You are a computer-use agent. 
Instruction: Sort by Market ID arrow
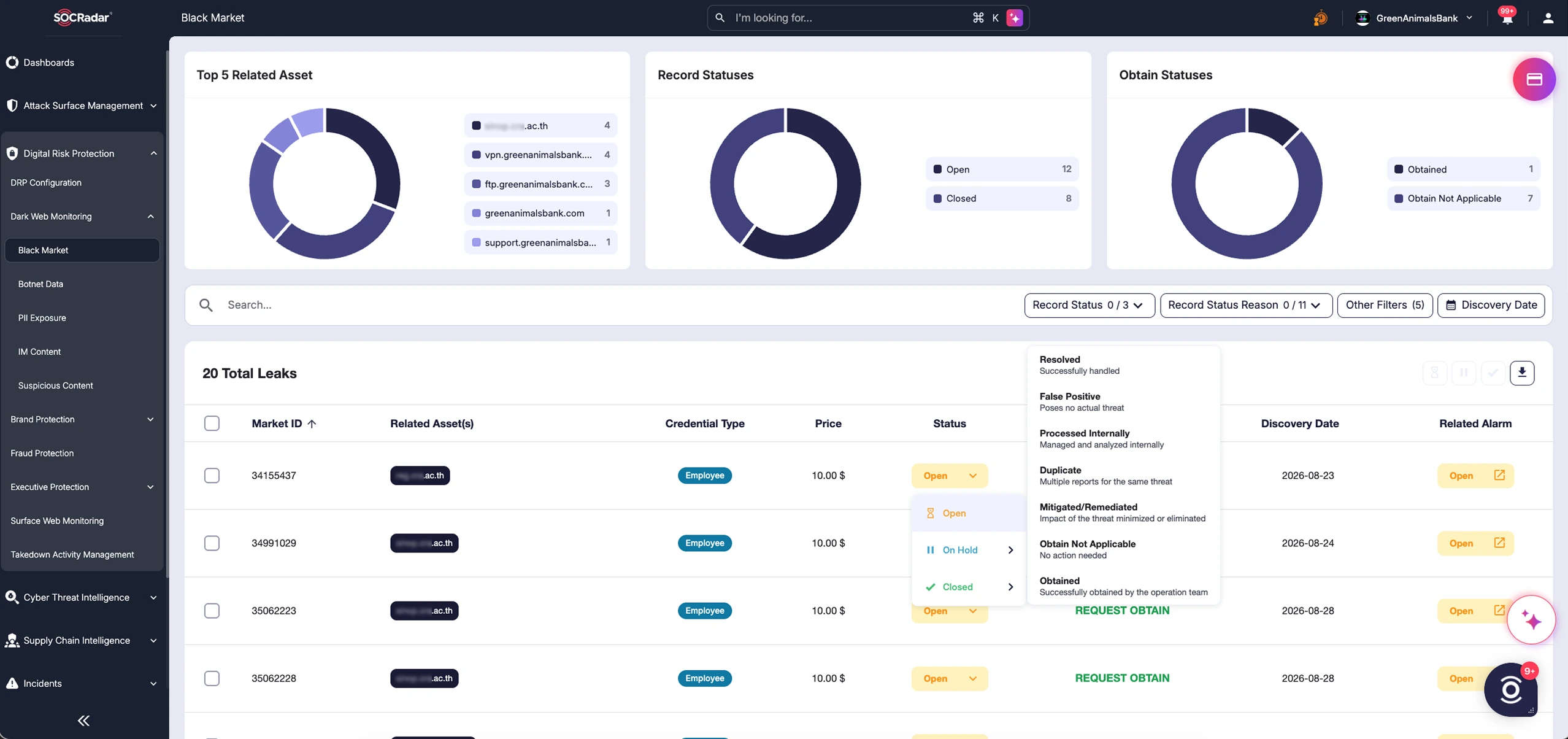point(312,424)
